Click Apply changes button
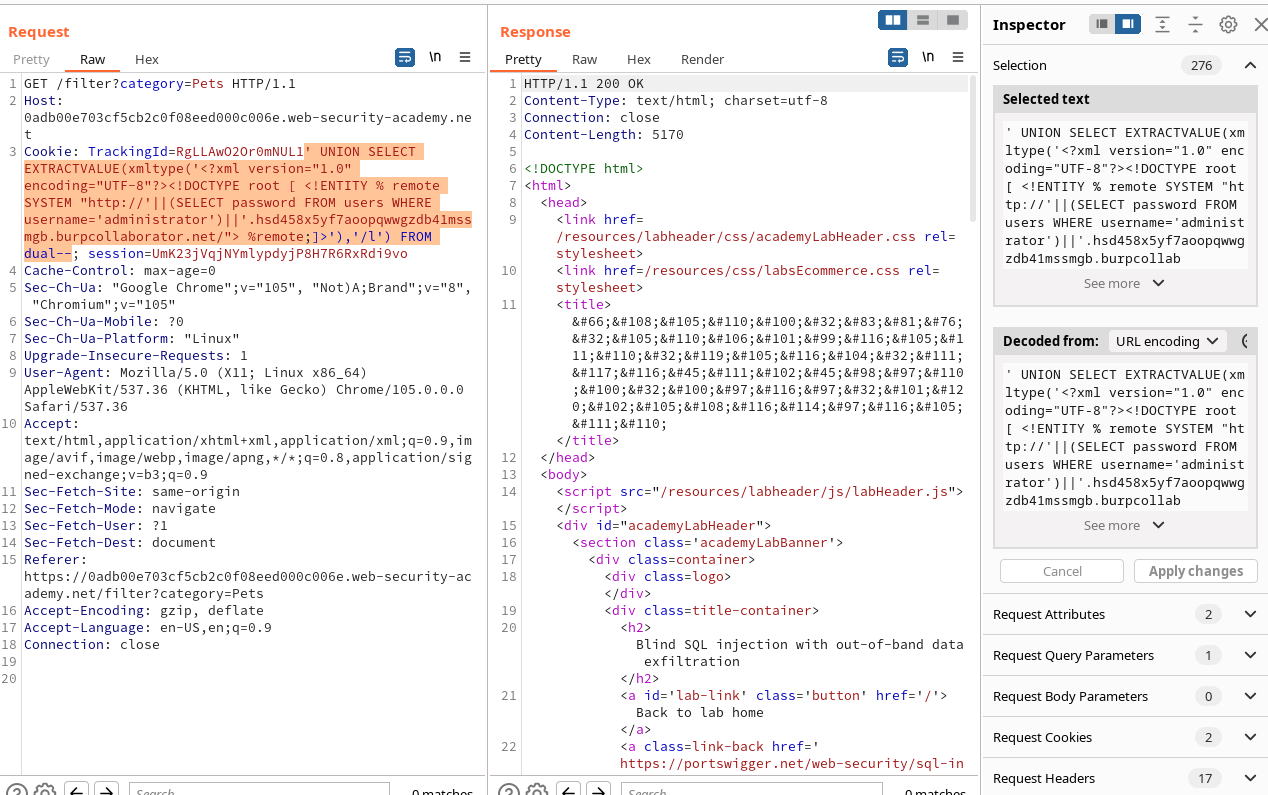 [x=1196, y=571]
